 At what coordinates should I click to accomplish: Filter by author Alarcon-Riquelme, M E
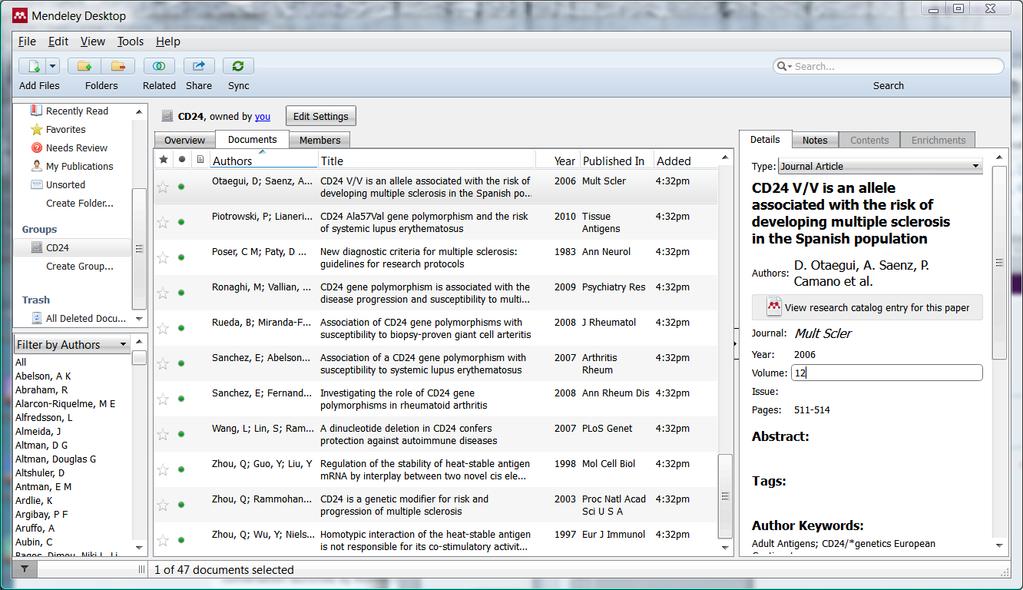pyautogui.click(x=65, y=403)
